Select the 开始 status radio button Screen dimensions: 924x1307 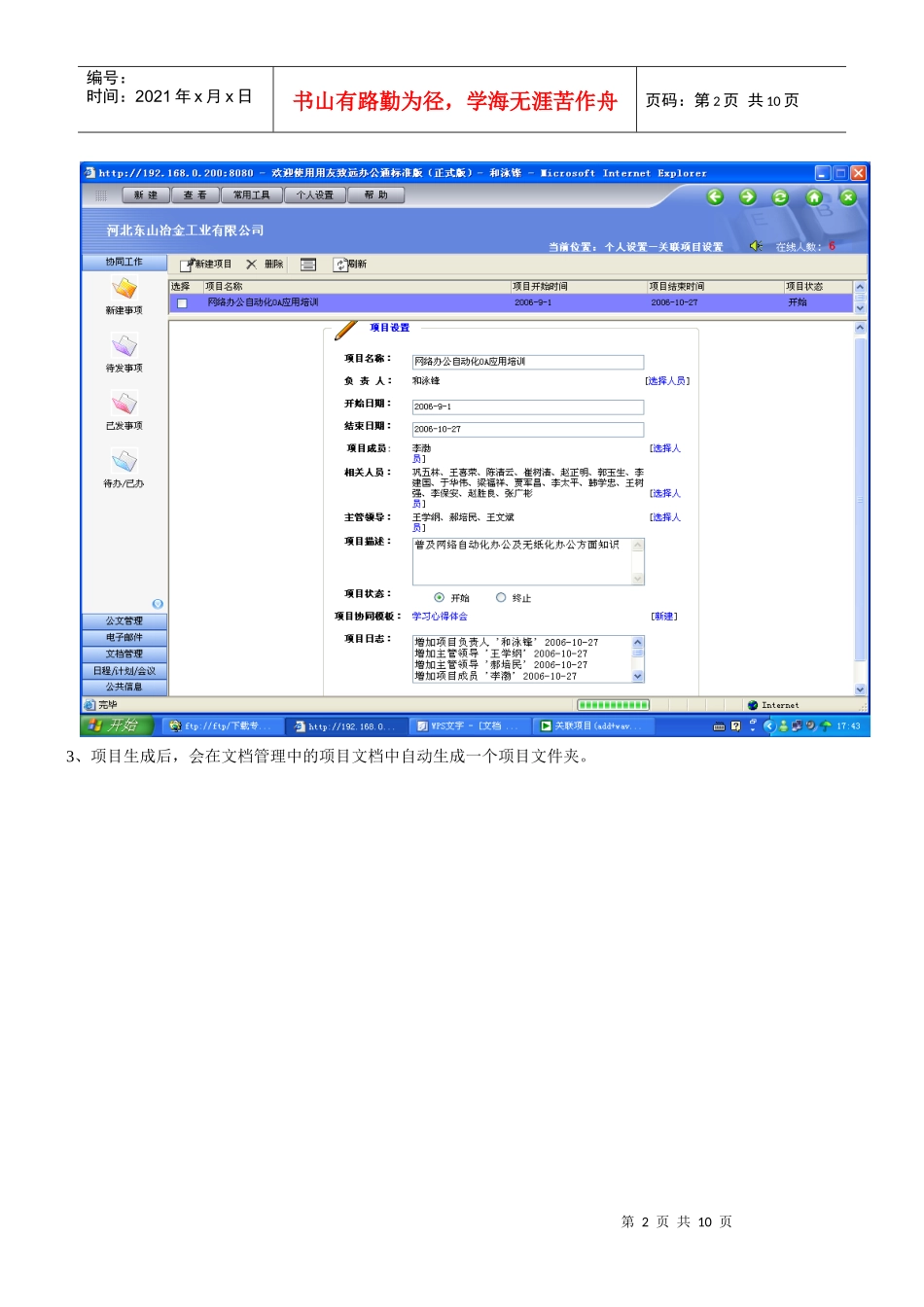point(440,598)
